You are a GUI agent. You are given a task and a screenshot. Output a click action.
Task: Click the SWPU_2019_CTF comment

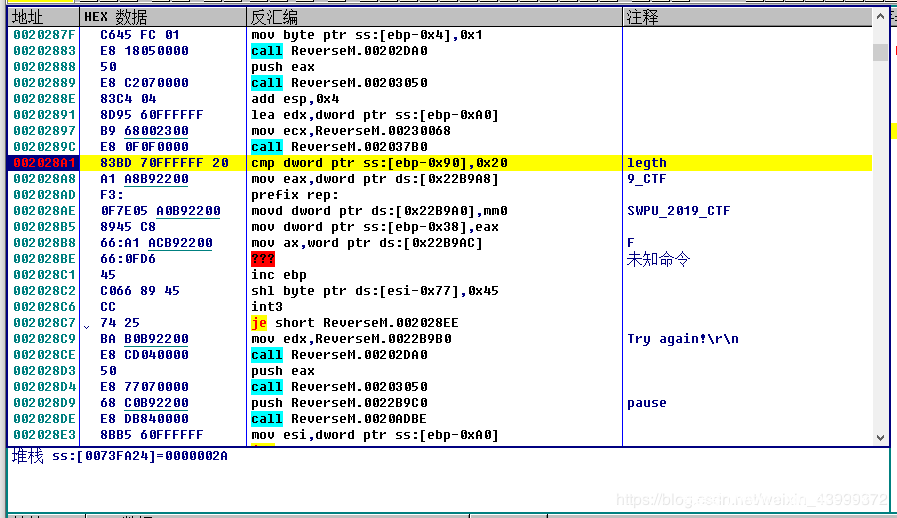coord(676,211)
